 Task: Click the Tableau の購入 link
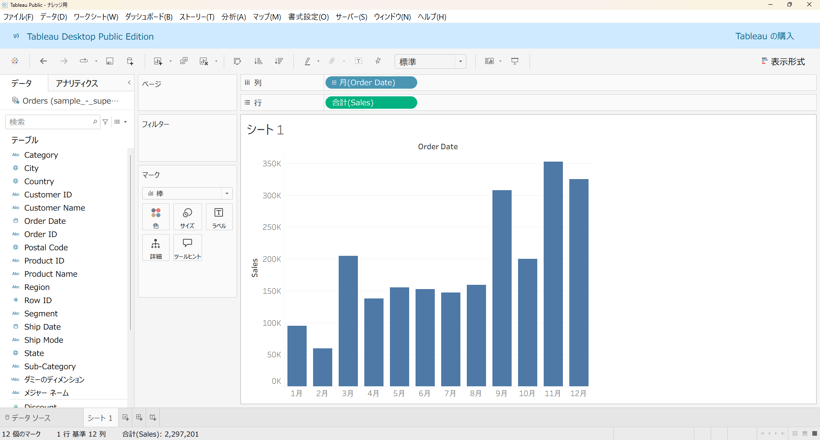tap(765, 36)
